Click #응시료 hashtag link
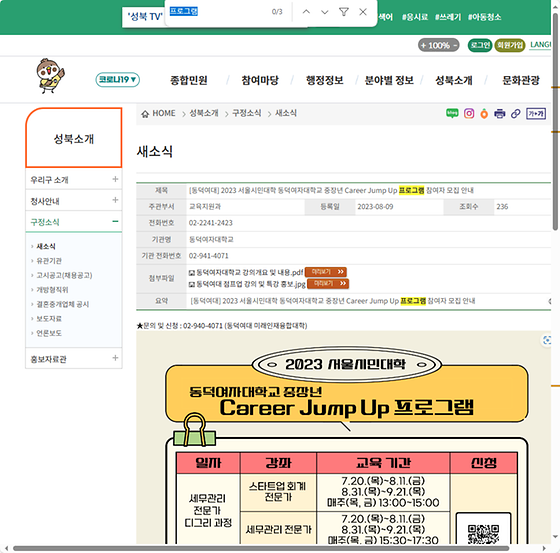This screenshot has width=560, height=553. pyautogui.click(x=415, y=17)
